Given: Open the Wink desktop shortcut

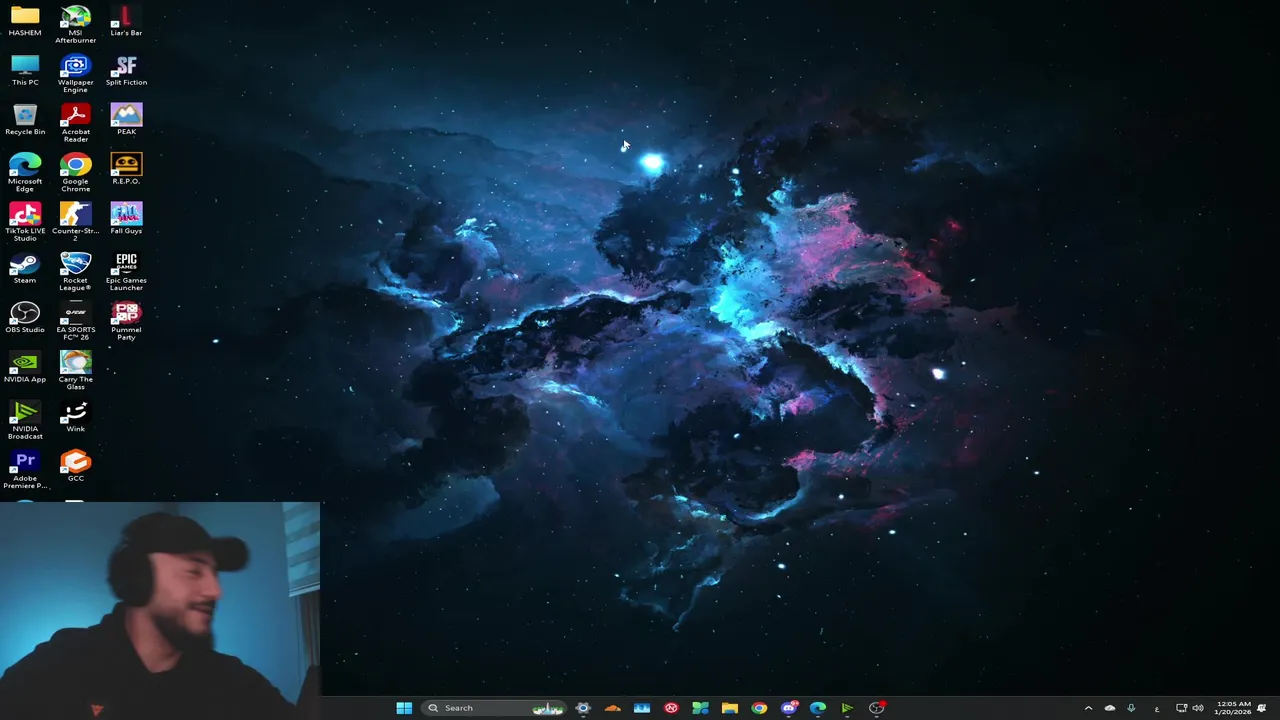Looking at the screenshot, I should click(75, 416).
